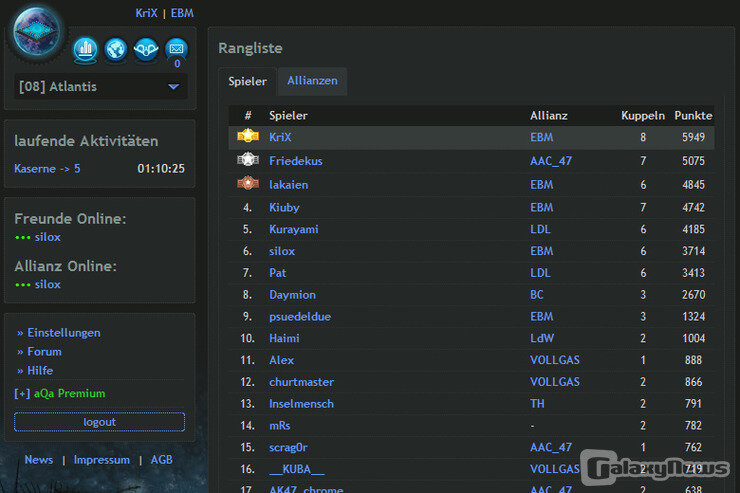Click the city buildings overview icon
The image size is (740, 493).
pyautogui.click(x=86, y=48)
